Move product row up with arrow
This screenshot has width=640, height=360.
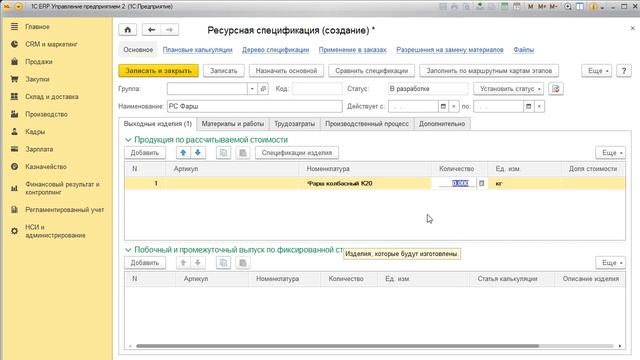183,153
